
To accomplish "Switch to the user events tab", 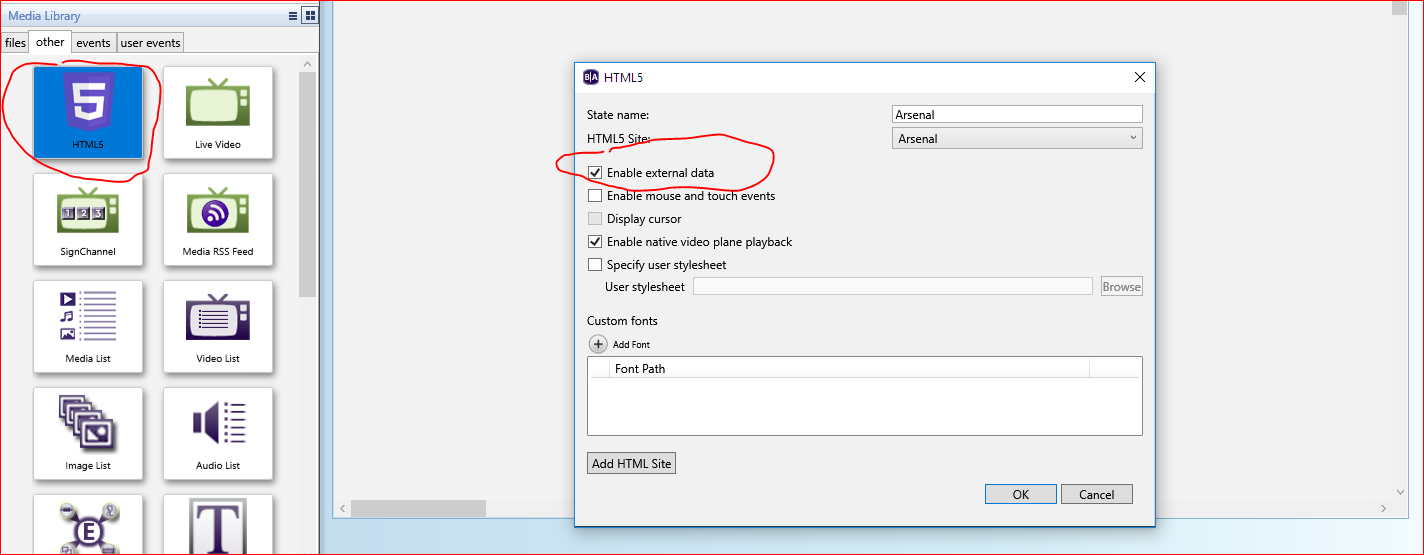I will pyautogui.click(x=151, y=43).
